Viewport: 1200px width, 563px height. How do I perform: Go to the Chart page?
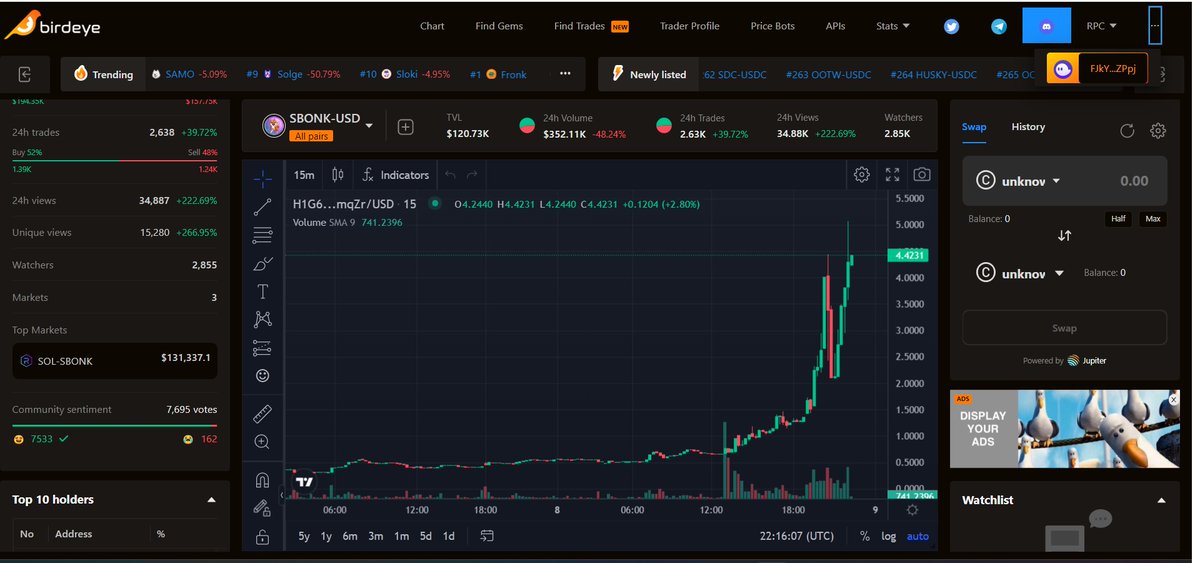click(432, 26)
